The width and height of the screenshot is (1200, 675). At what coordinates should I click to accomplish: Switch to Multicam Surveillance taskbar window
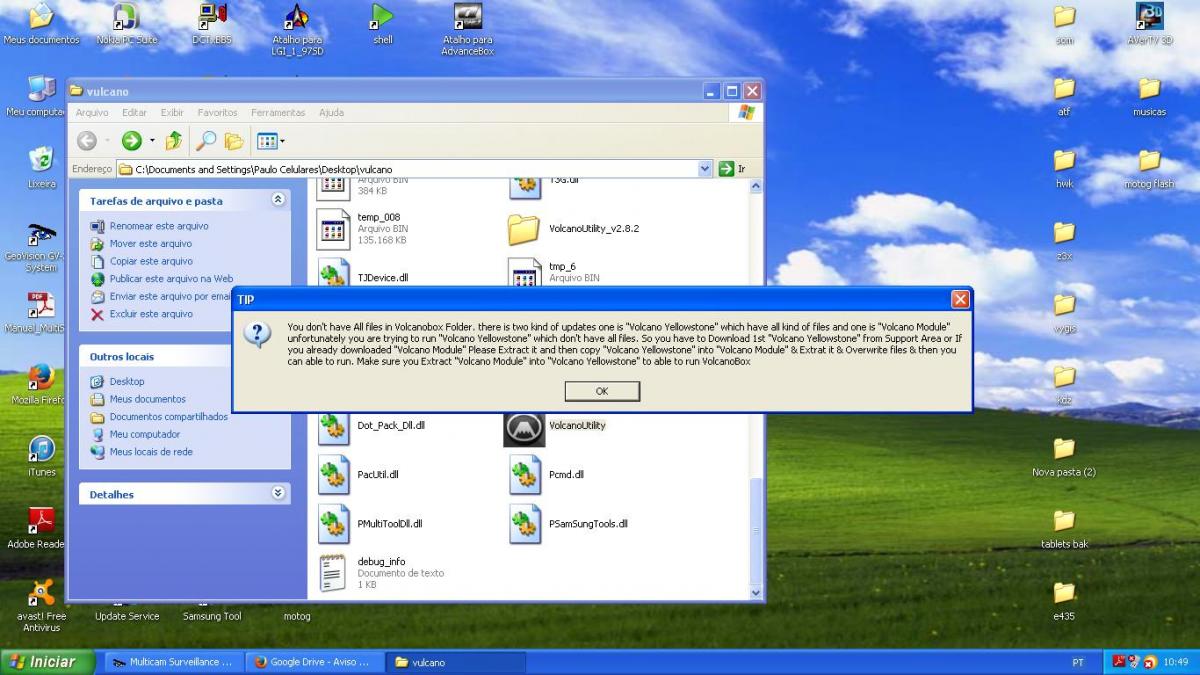point(174,662)
